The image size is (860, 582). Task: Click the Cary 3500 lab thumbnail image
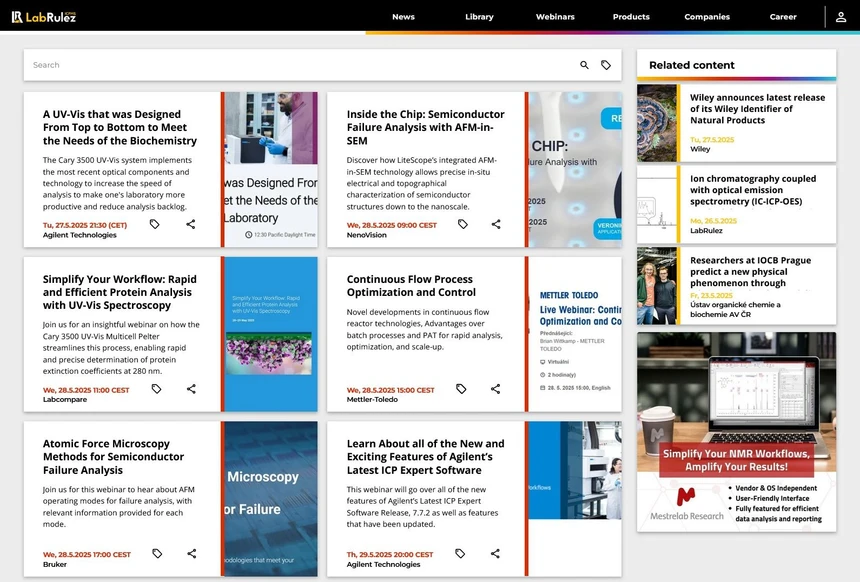pyautogui.click(x=271, y=169)
